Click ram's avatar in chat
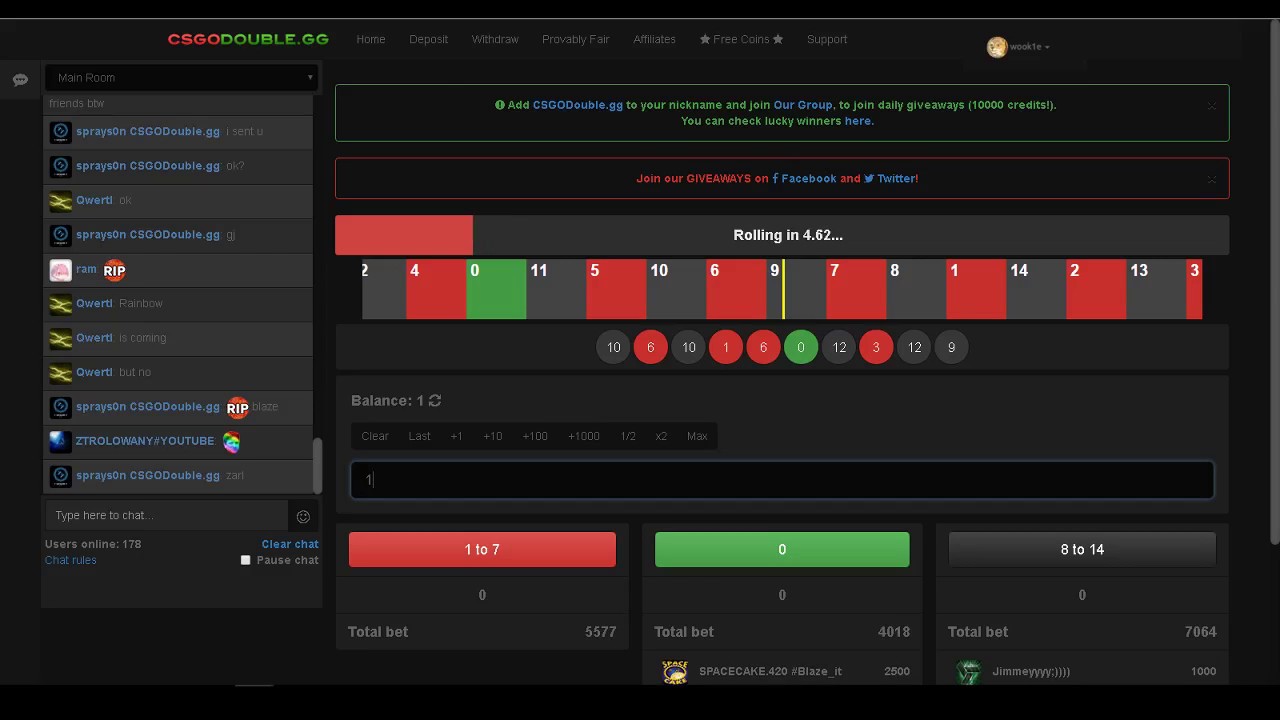 60,270
